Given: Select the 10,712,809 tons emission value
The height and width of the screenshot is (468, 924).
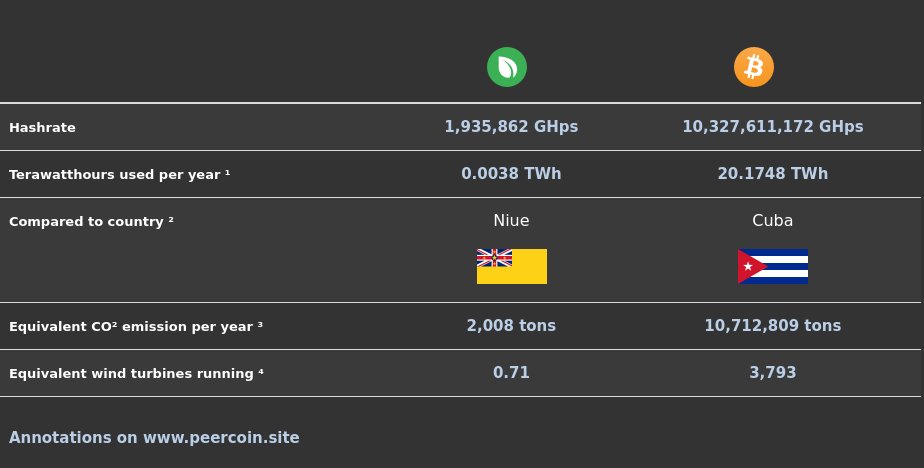Looking at the screenshot, I should click(773, 325).
